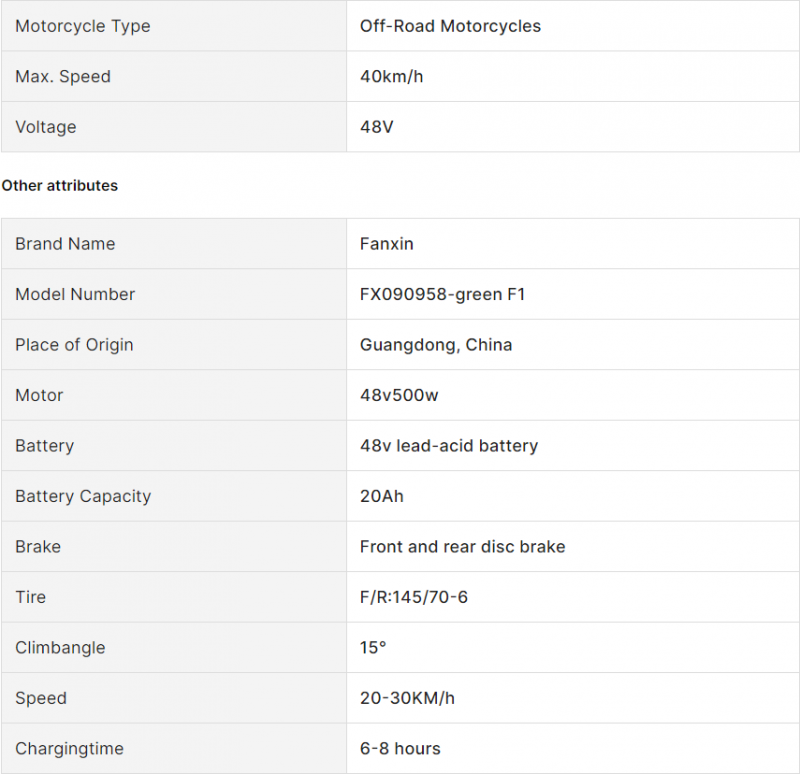
Task: Click the Climbangle label
Action: tap(60, 647)
